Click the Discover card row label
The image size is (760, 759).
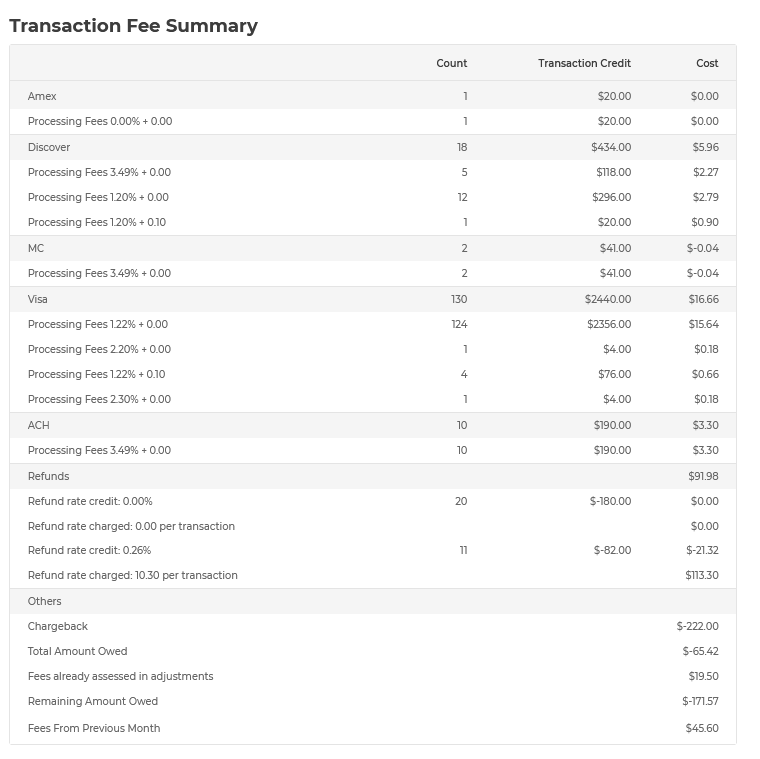pos(49,147)
